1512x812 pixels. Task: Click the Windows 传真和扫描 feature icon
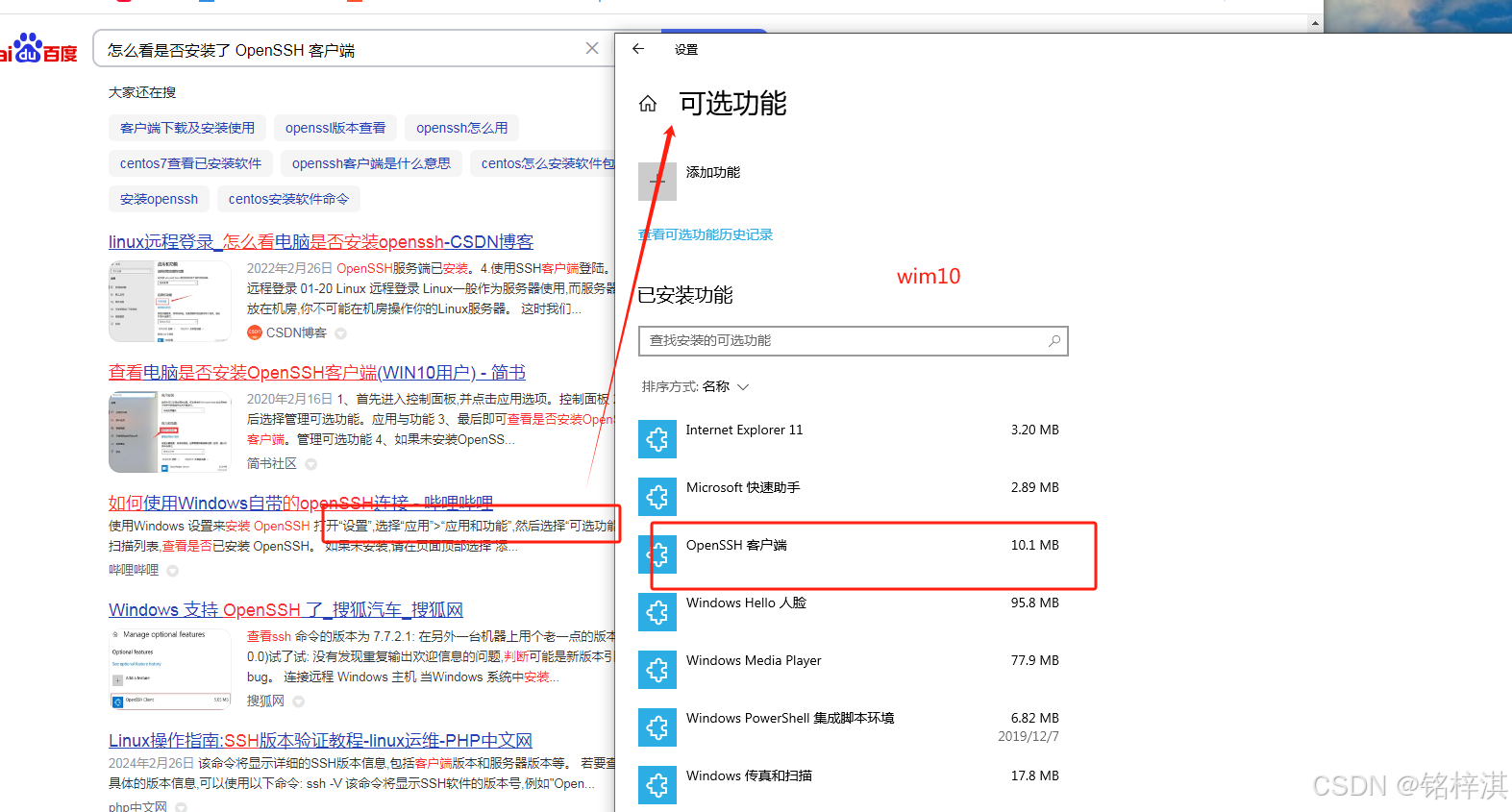point(657,785)
